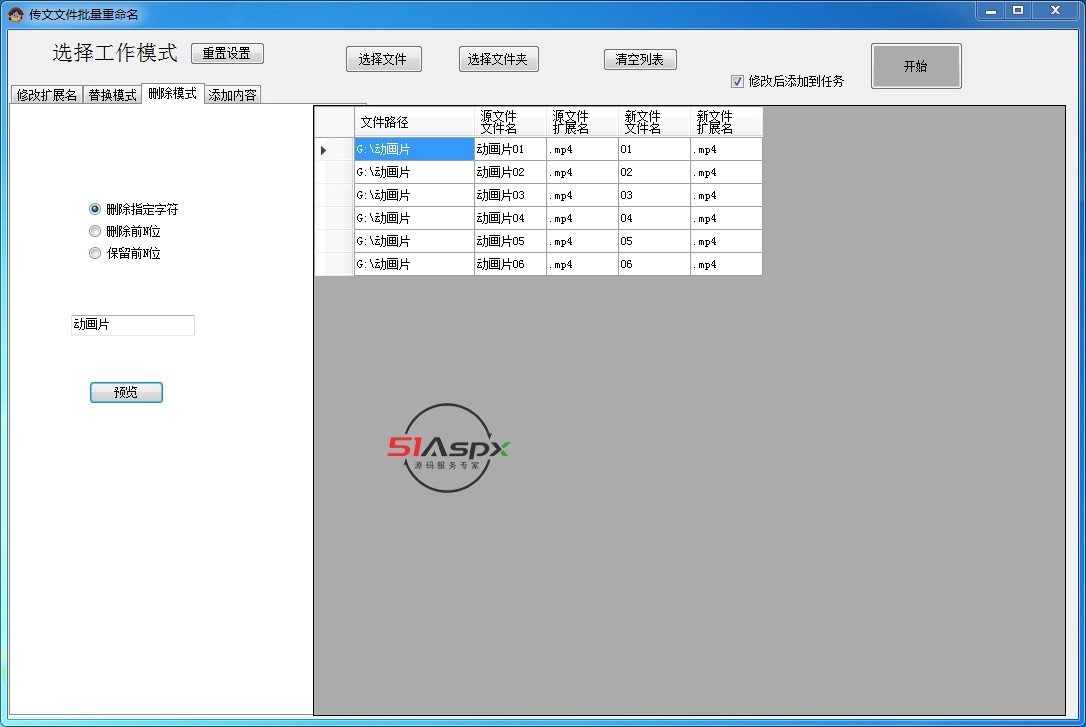
Task: Select the row header with arrow indicator
Action: point(335,150)
